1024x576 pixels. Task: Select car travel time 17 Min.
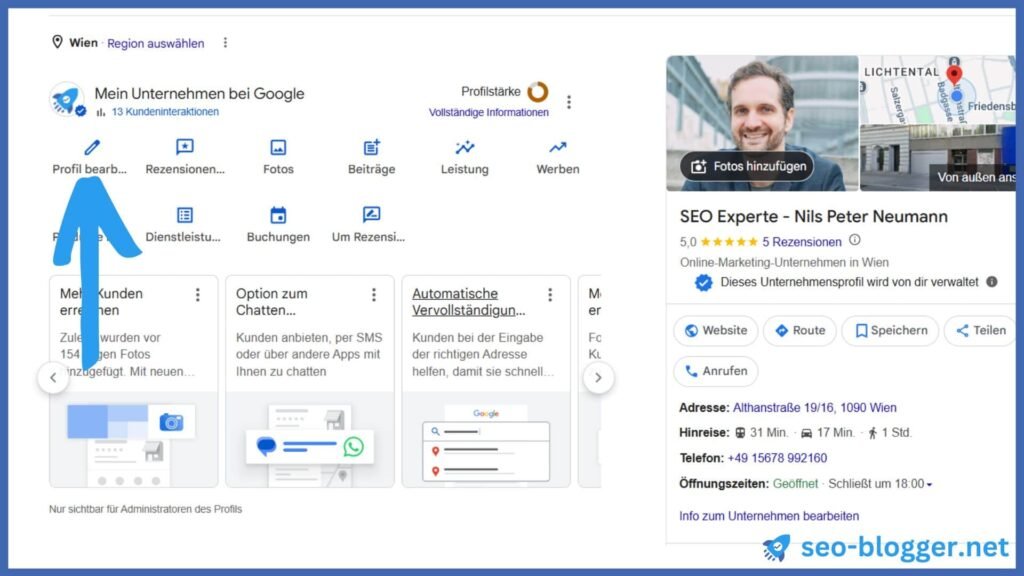[828, 433]
